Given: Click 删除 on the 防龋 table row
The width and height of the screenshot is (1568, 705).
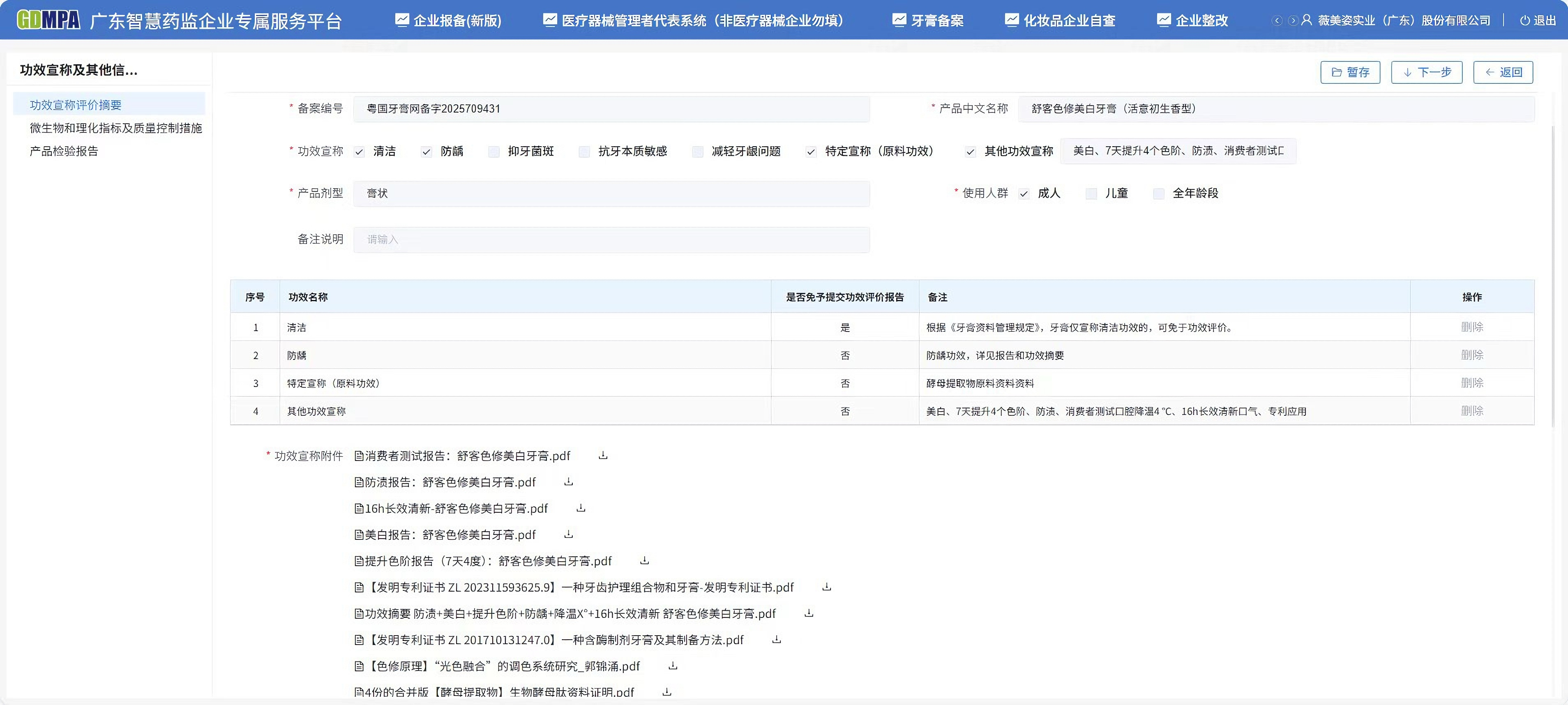Looking at the screenshot, I should tap(1473, 355).
